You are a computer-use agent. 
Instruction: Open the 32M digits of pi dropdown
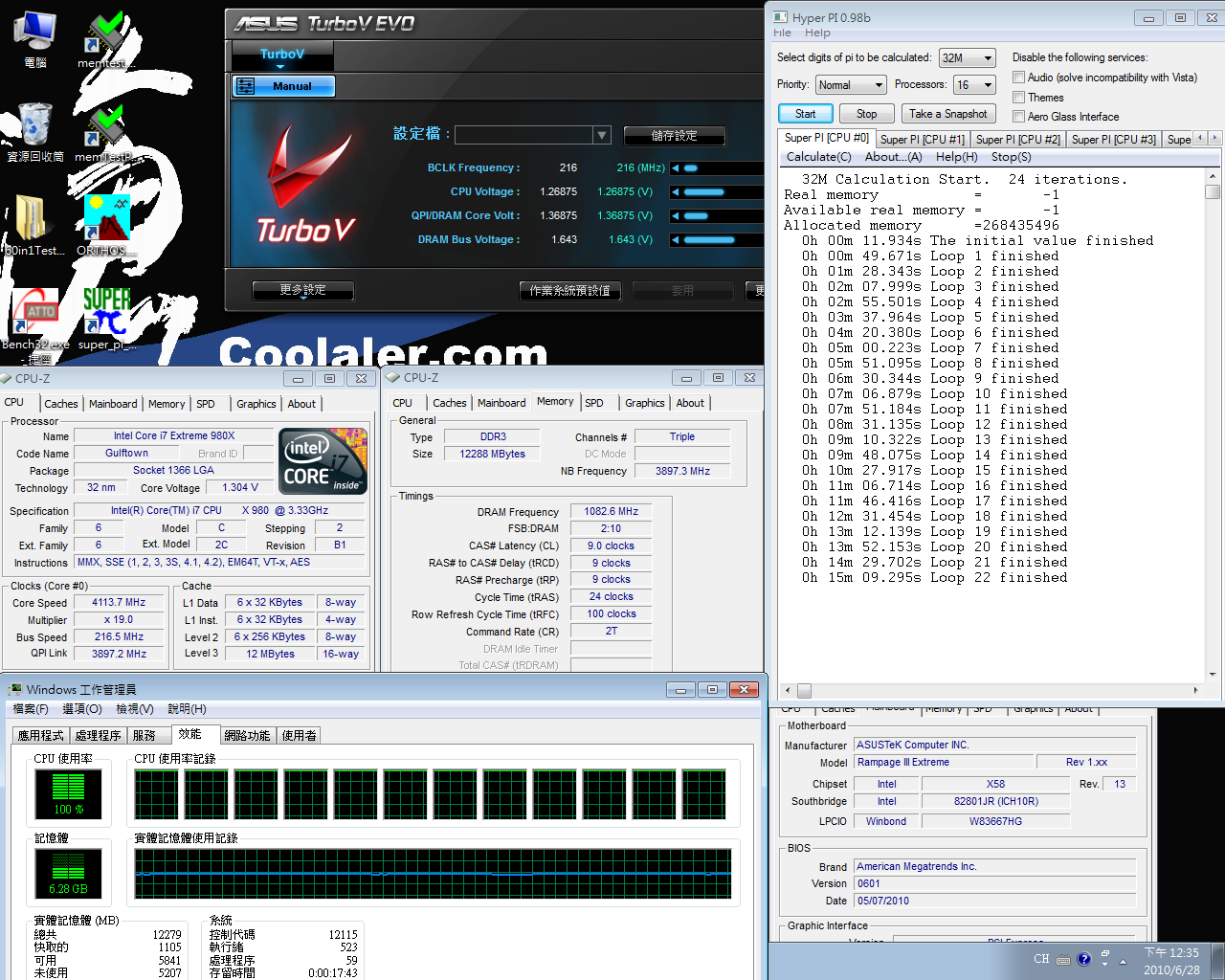click(x=968, y=57)
